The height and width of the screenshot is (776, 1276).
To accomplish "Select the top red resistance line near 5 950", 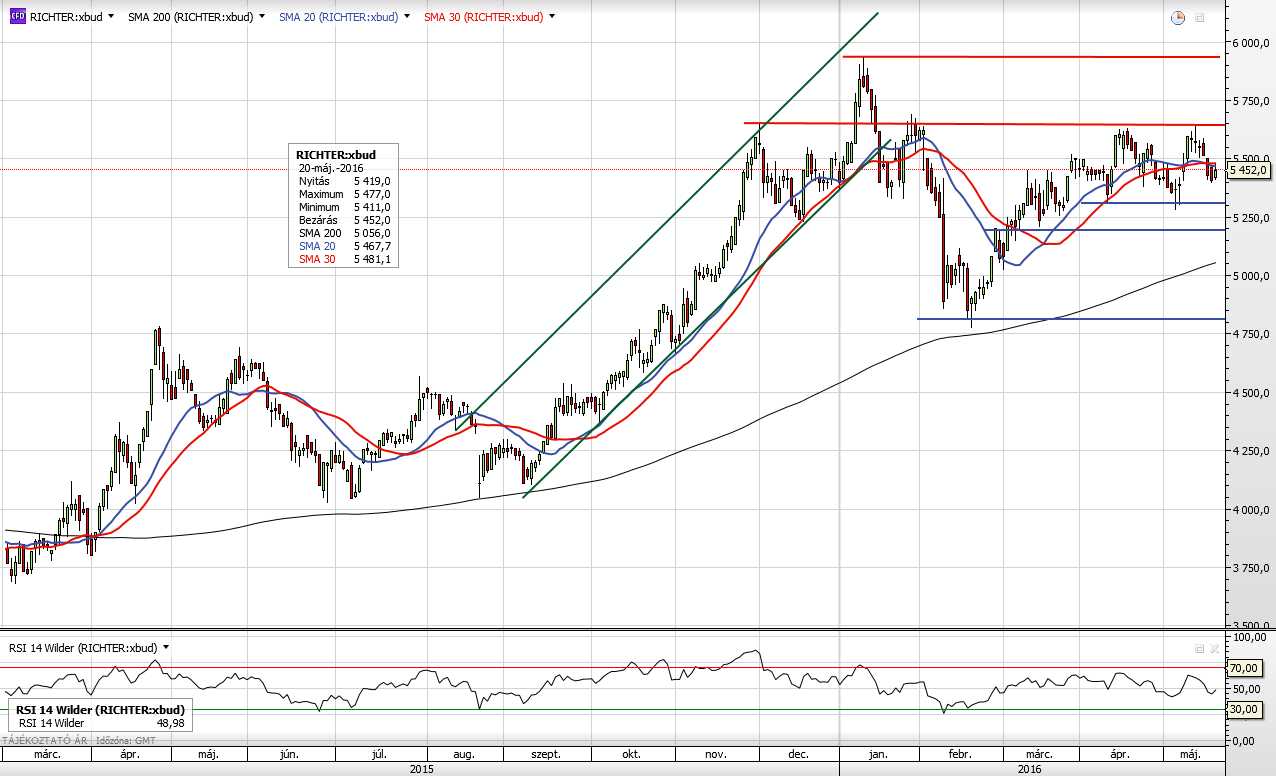I will click(x=1030, y=57).
